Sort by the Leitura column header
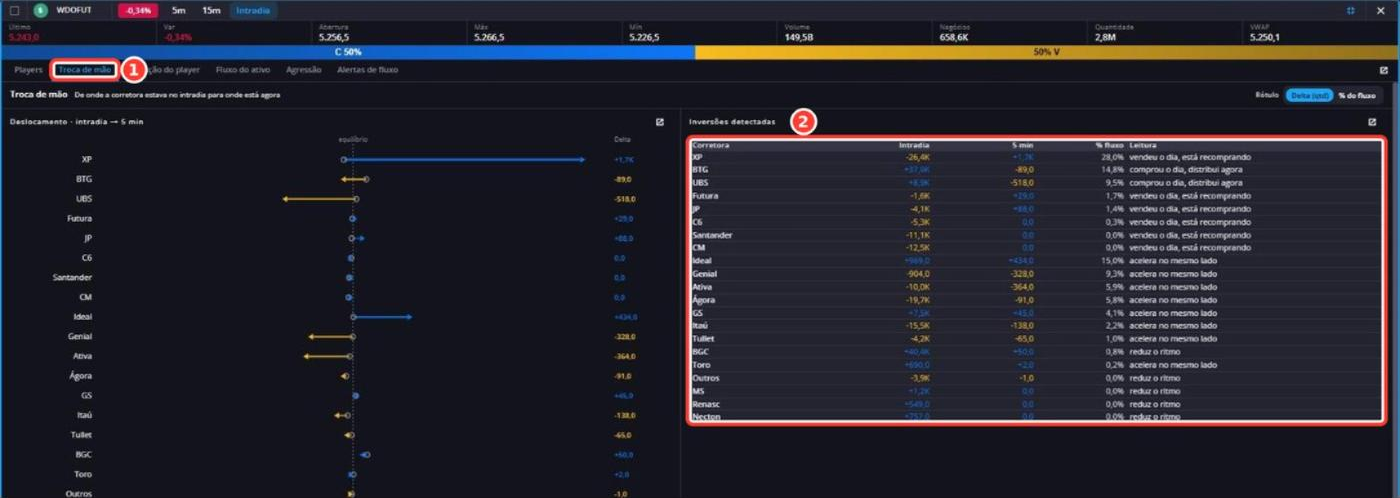This screenshot has width=1400, height=498. pos(1142,145)
